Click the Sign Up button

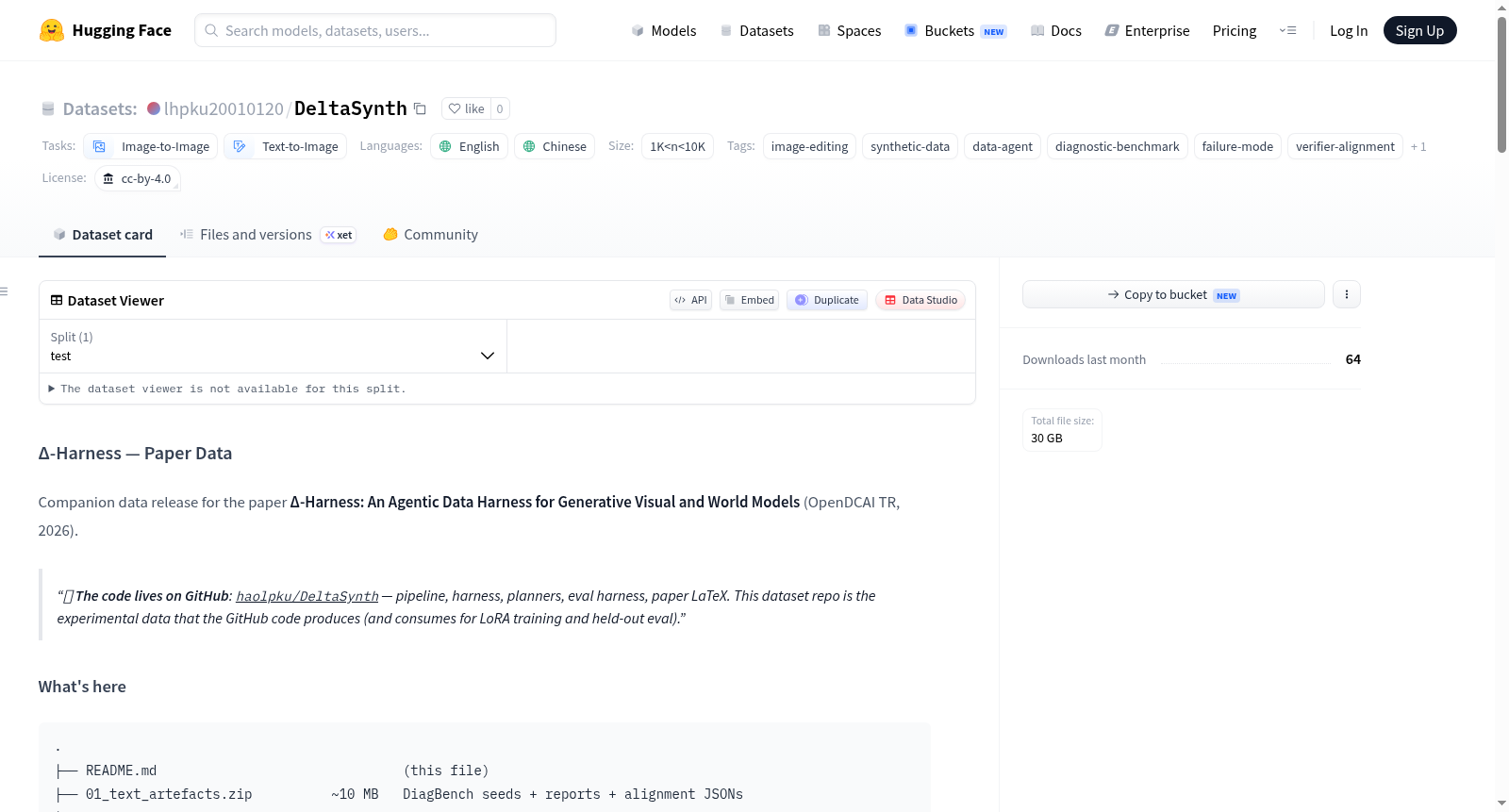(1419, 30)
